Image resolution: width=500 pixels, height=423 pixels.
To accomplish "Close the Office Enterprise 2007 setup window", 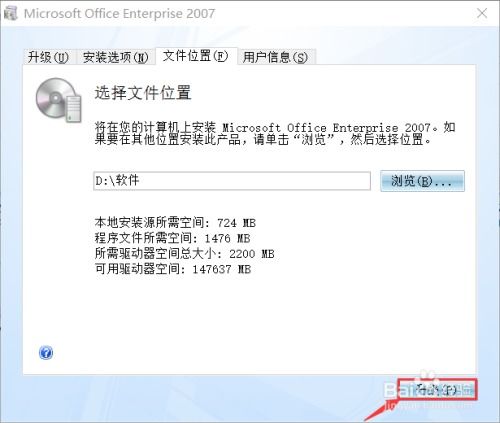I will [482, 13].
